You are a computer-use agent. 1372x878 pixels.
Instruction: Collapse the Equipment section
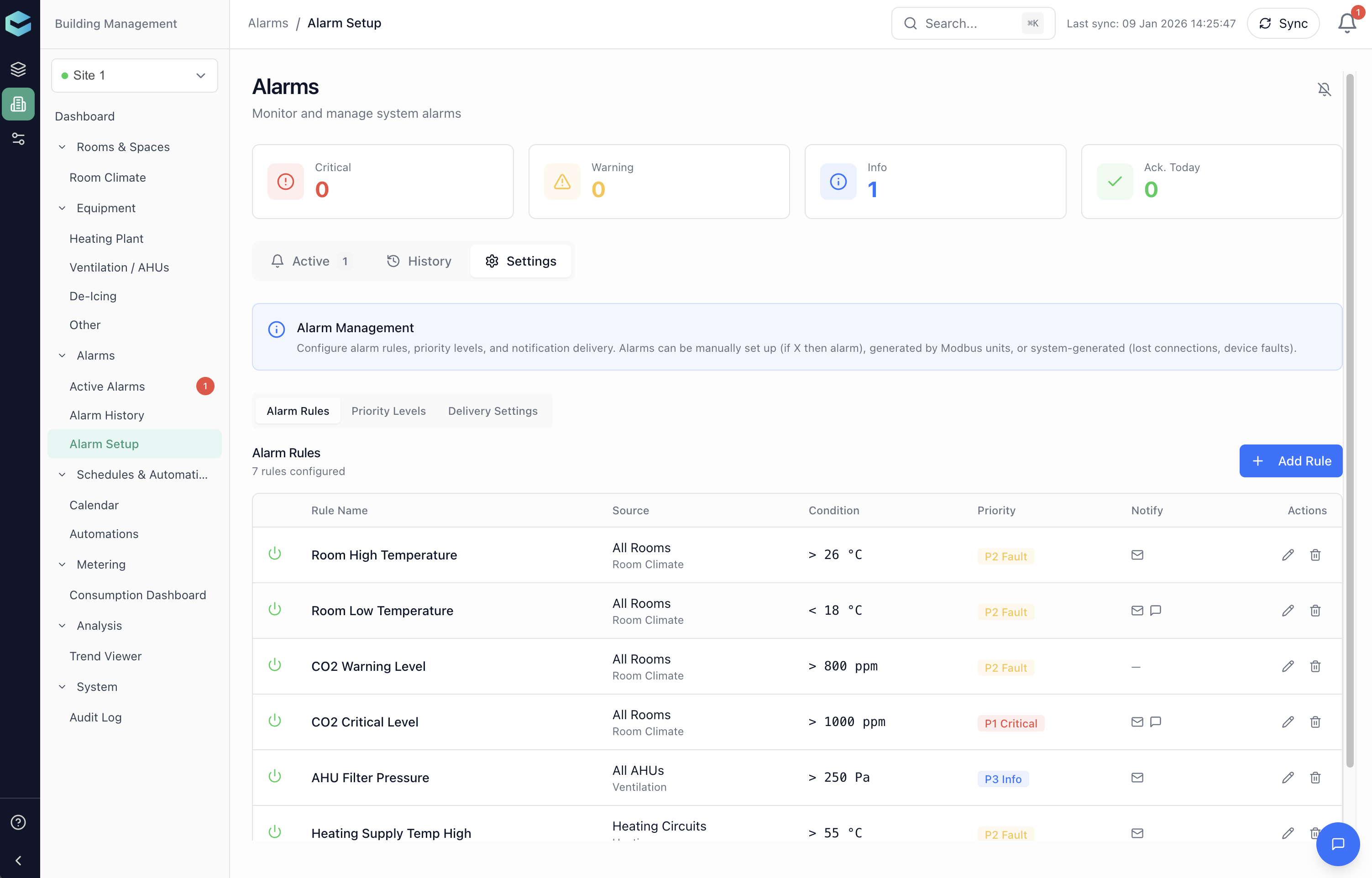click(x=62, y=208)
